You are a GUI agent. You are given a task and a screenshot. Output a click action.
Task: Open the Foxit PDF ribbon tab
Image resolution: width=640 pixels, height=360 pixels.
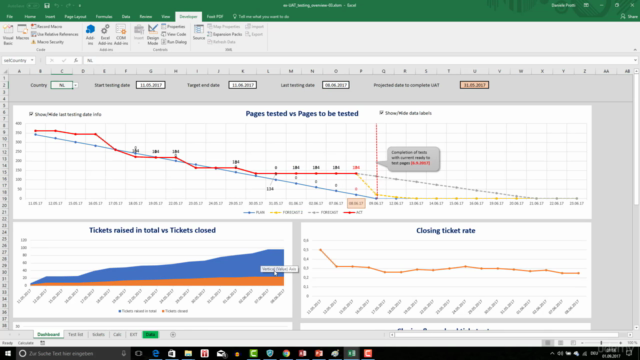point(215,17)
